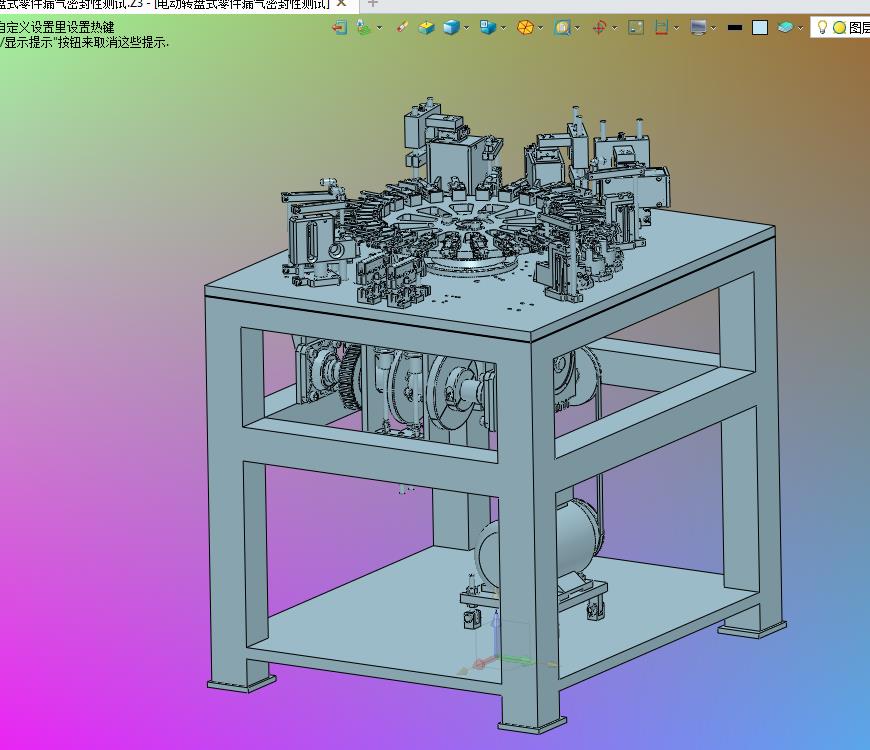Click the black line color swatch
The image size is (870, 750).
pyautogui.click(x=735, y=27)
